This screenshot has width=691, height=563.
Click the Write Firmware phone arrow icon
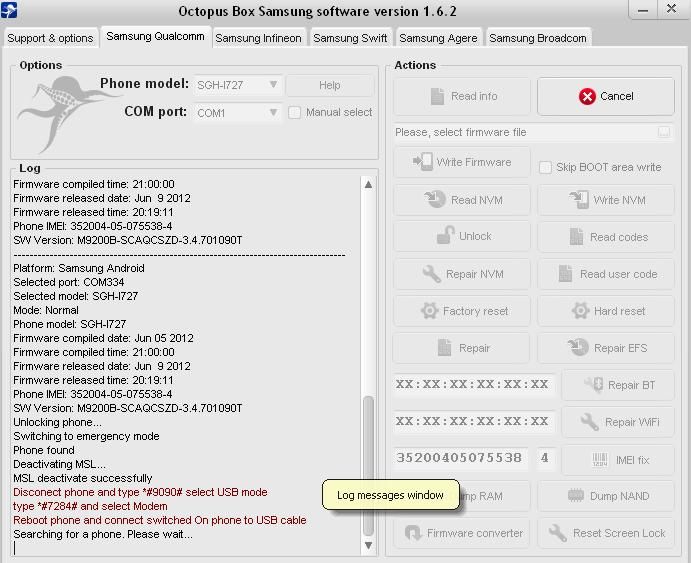[x=422, y=162]
